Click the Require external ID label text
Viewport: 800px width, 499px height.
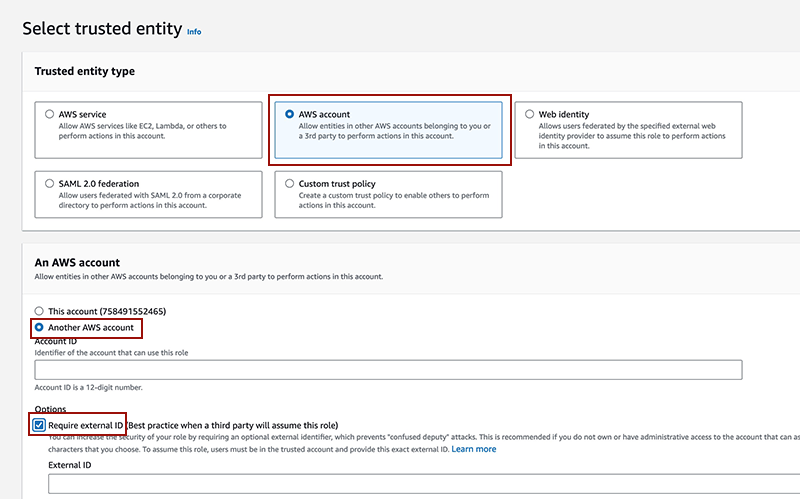click(85, 425)
